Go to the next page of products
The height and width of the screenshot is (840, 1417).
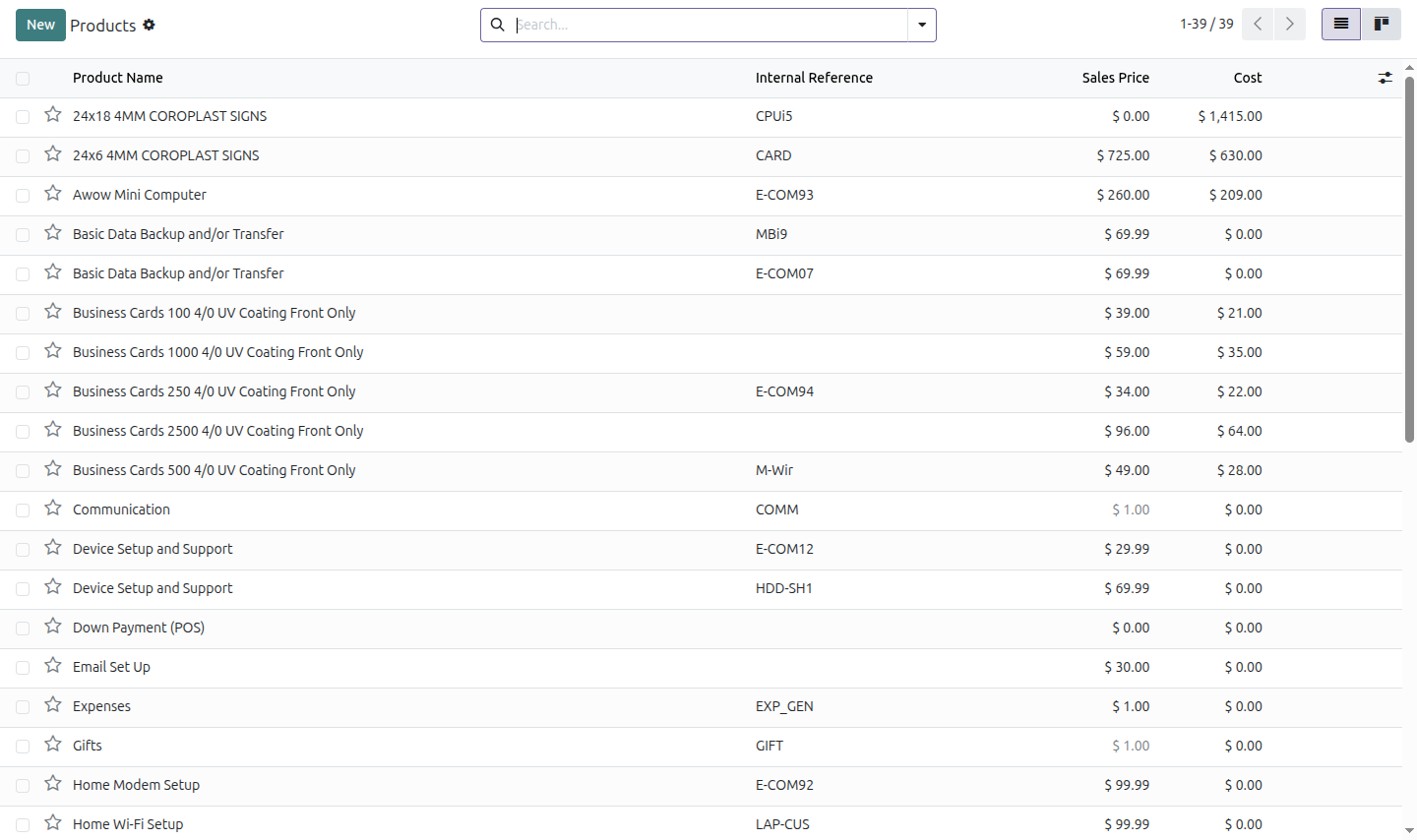tap(1289, 25)
